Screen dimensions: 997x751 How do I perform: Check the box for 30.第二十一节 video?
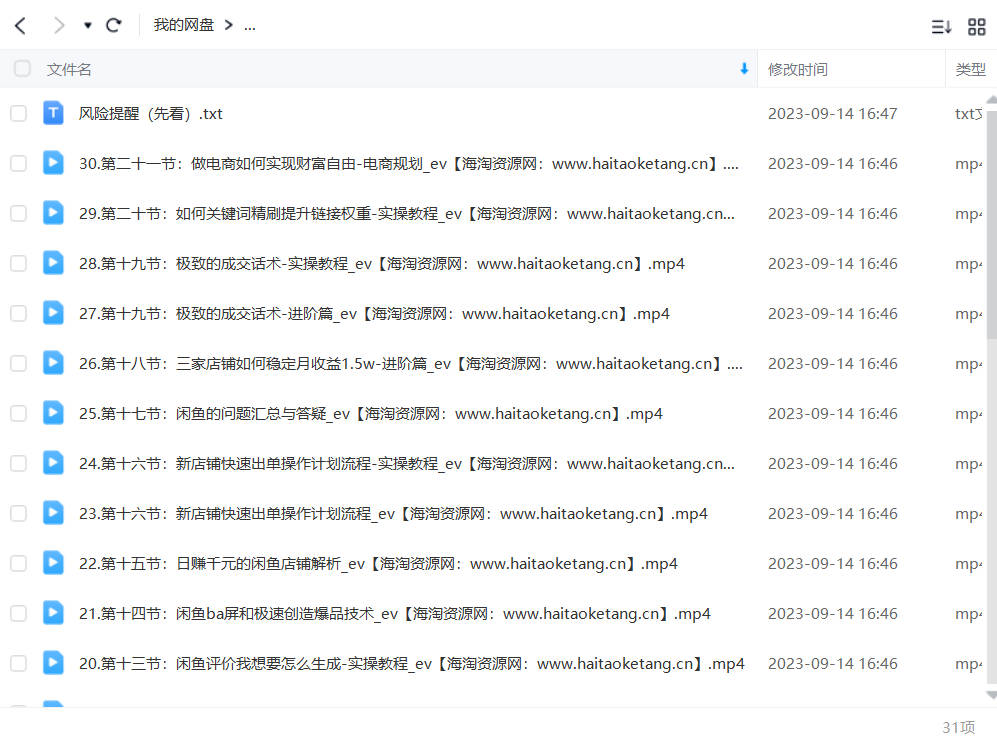click(18, 163)
